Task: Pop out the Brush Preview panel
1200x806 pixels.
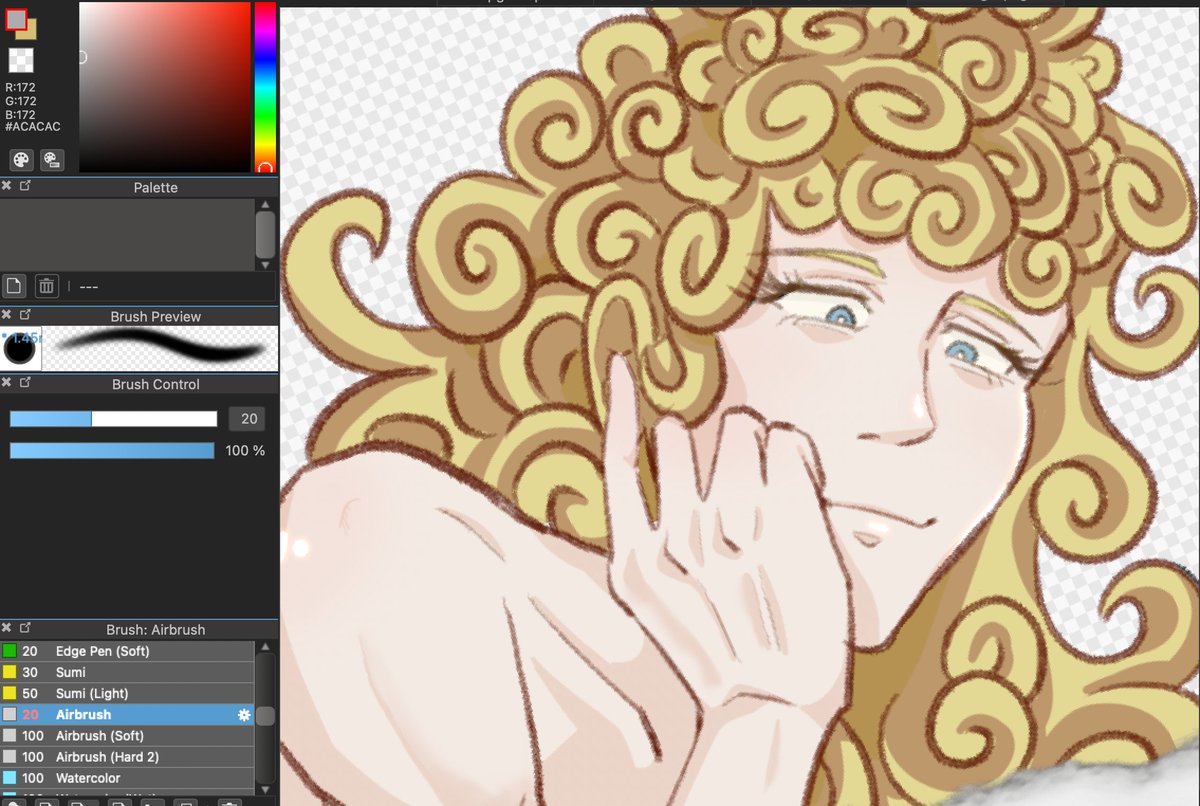Action: point(26,315)
